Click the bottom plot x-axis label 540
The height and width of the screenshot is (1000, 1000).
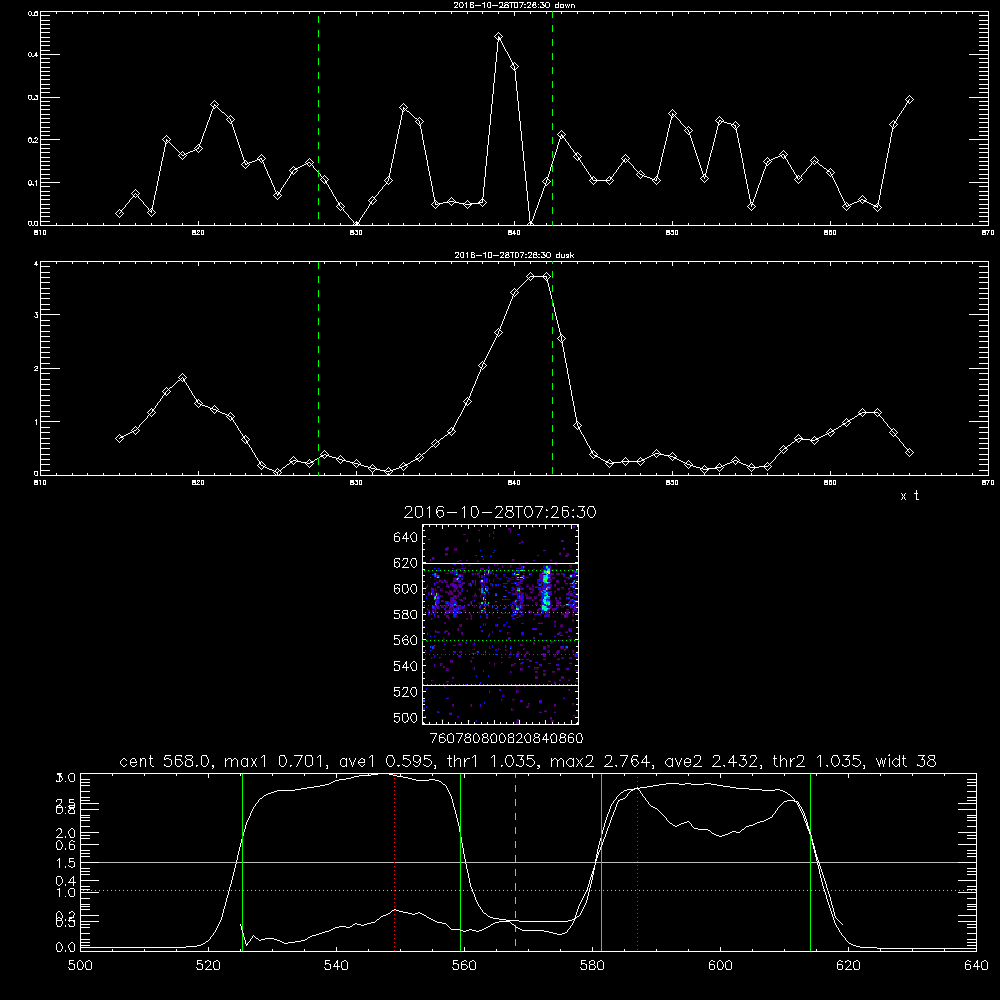(x=336, y=966)
